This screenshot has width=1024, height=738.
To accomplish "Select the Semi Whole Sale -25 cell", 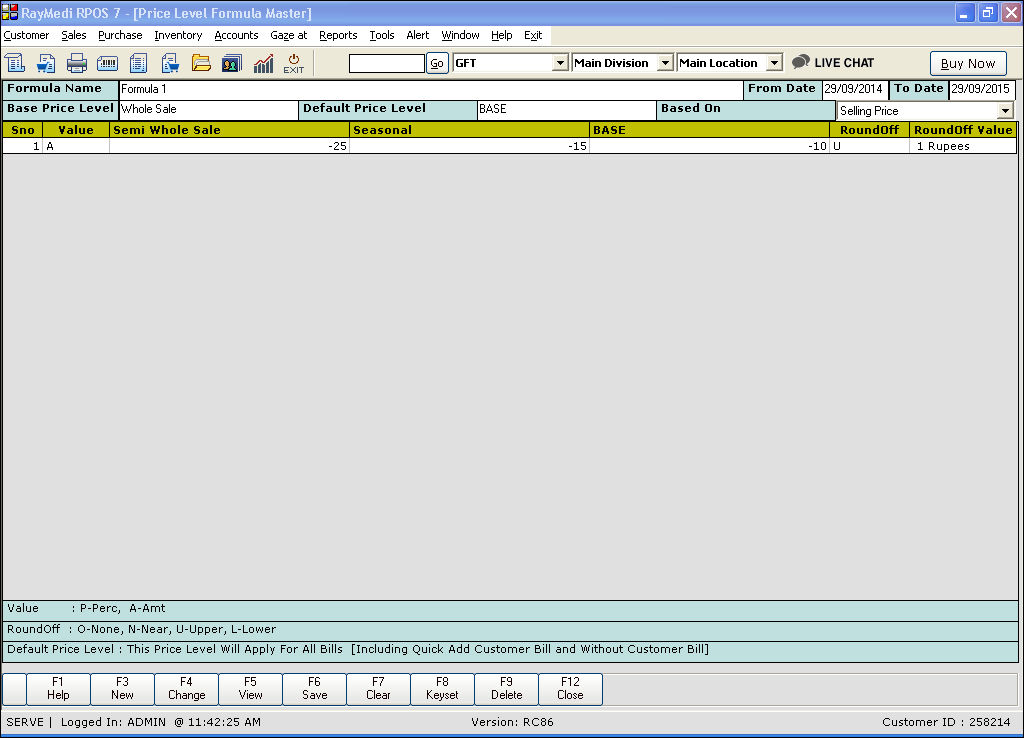I will coord(229,146).
